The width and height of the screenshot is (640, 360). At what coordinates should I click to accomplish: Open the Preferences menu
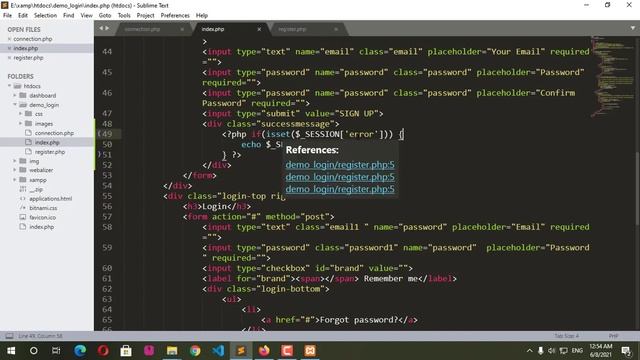point(175,16)
